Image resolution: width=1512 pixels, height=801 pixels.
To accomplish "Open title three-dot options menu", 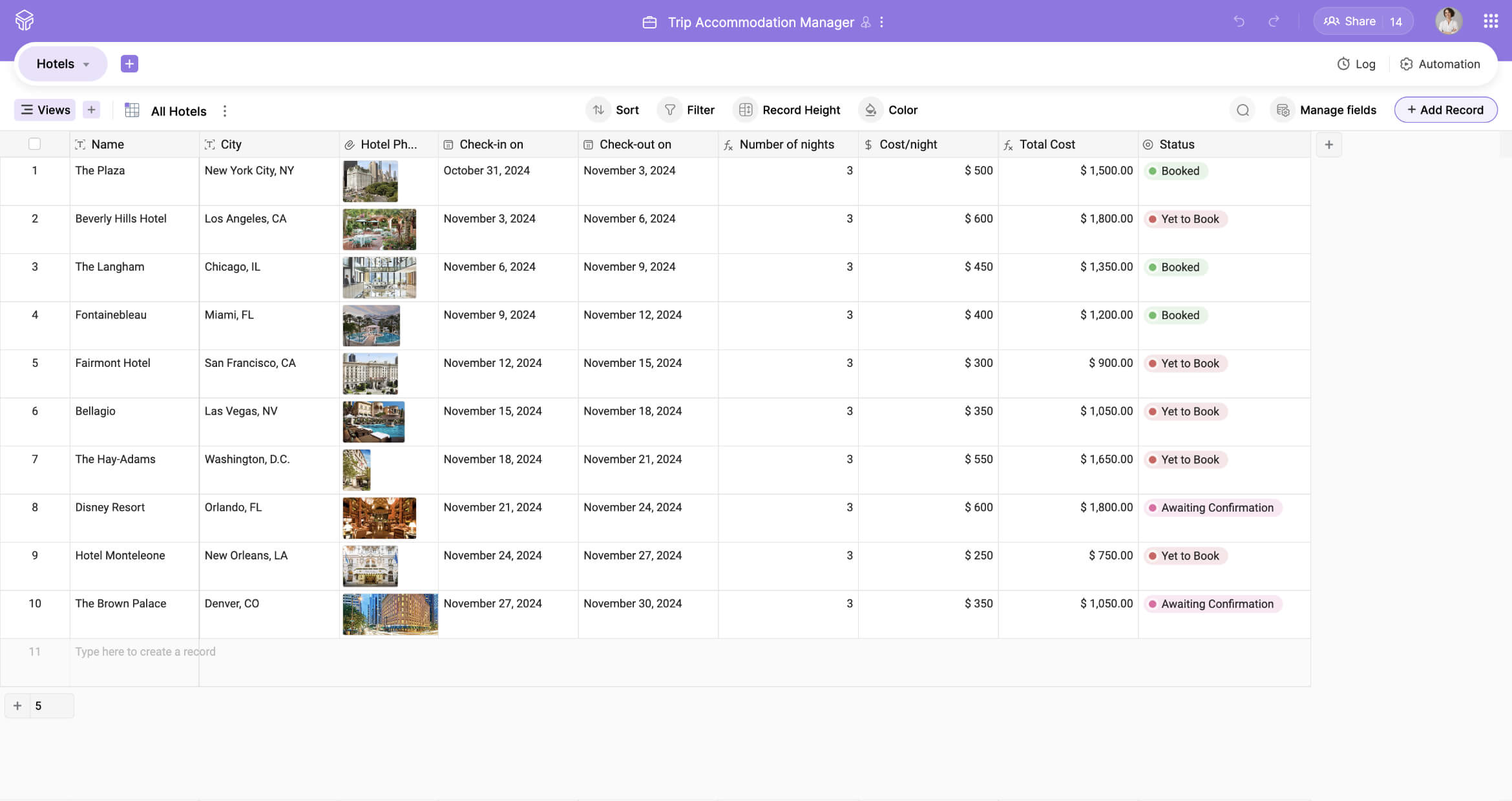I will (x=881, y=22).
